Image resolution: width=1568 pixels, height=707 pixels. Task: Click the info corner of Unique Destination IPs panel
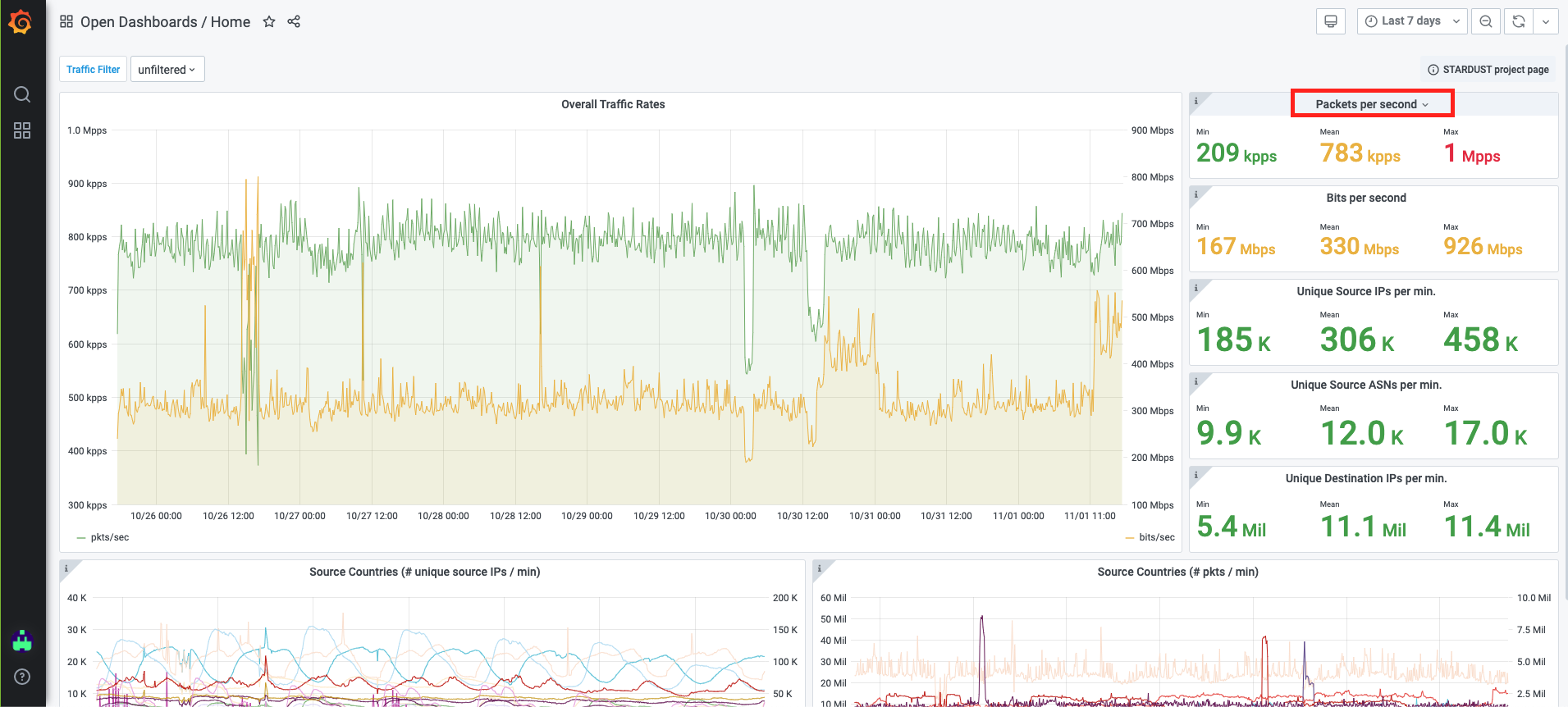coord(1196,475)
